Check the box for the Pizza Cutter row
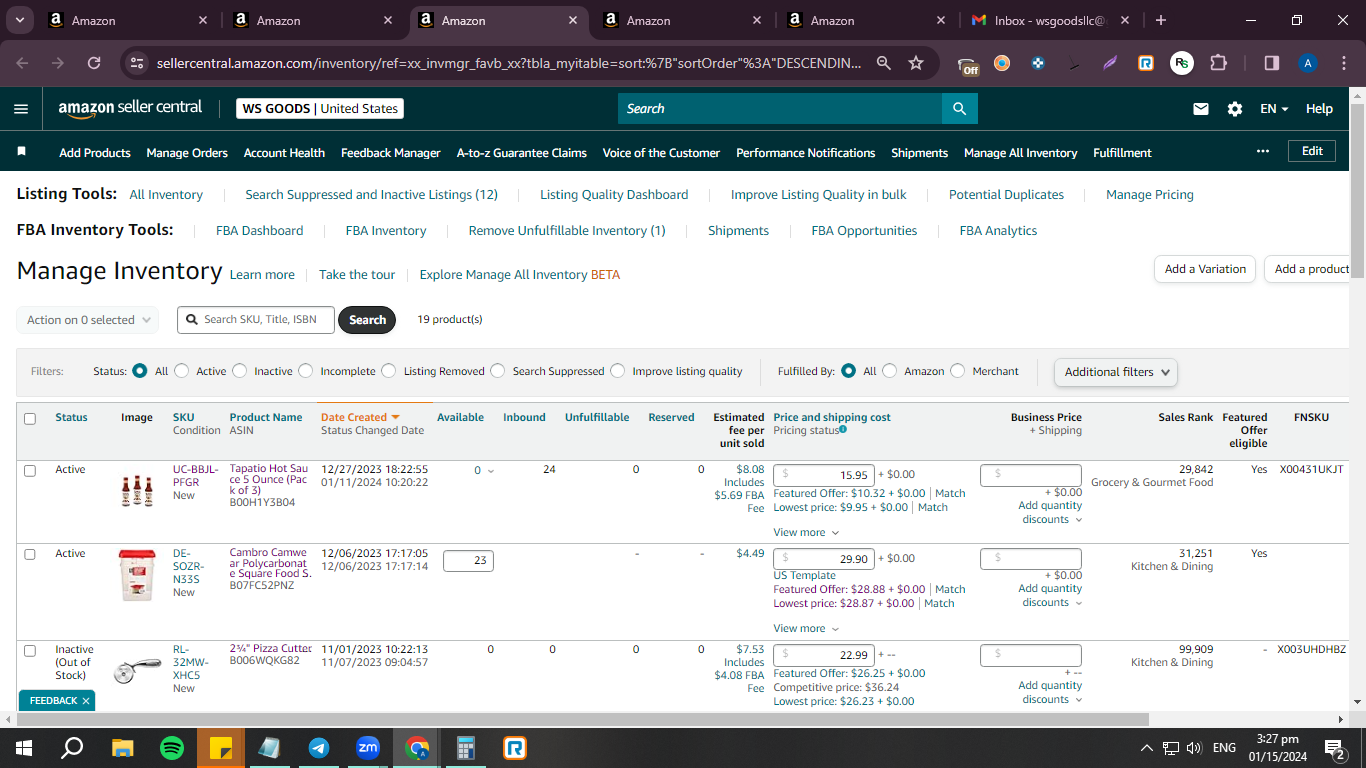 pyautogui.click(x=30, y=651)
